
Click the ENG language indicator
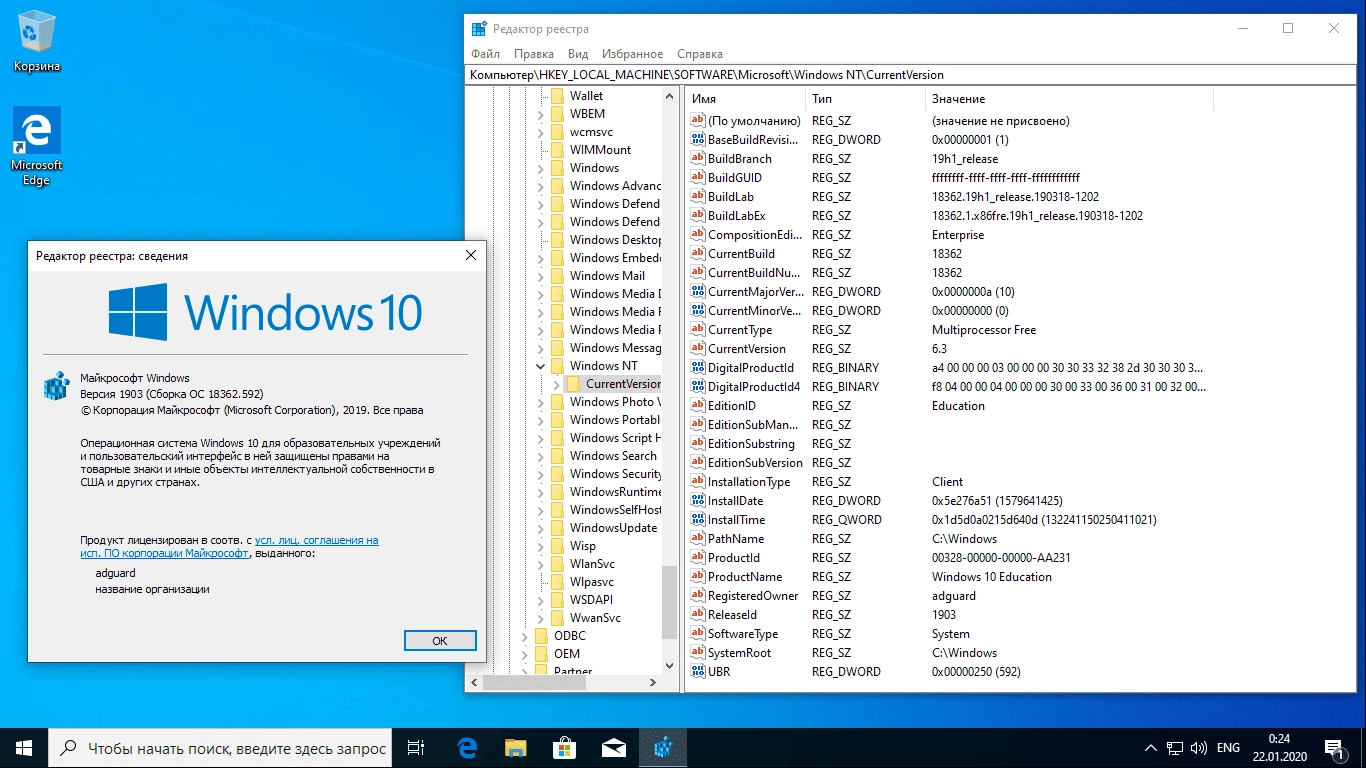[x=1228, y=747]
